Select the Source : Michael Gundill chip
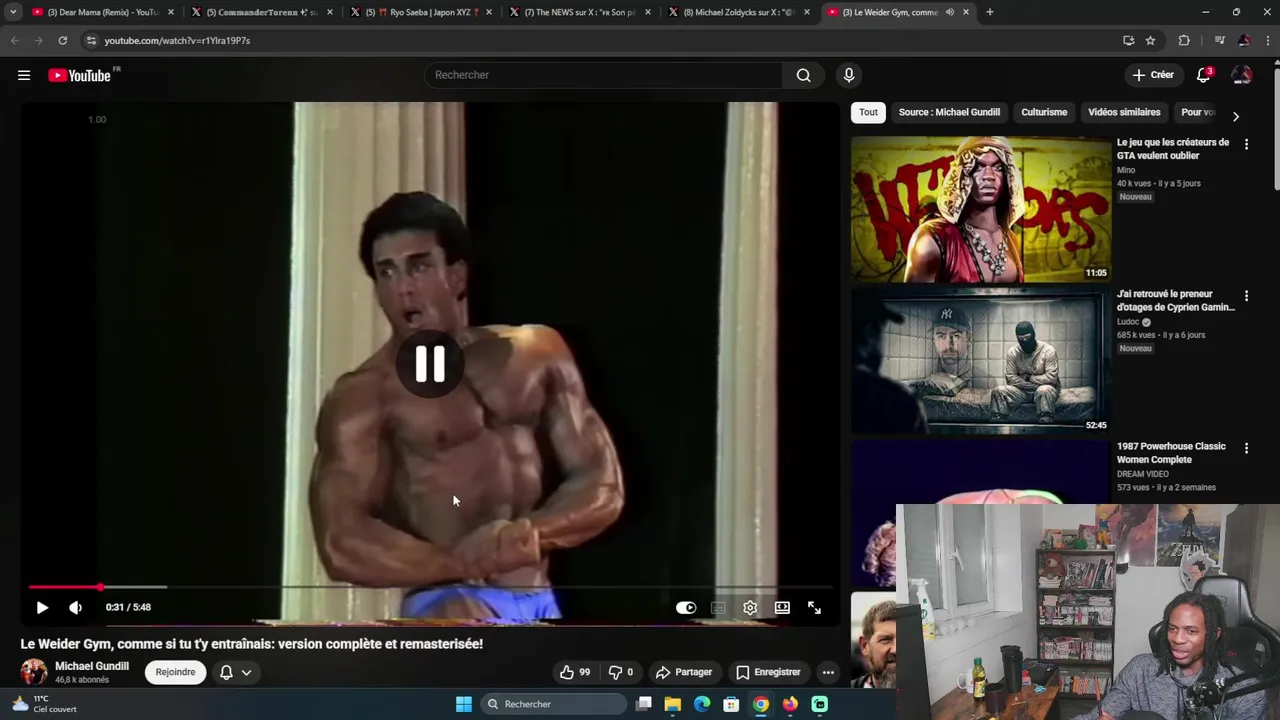 949,112
